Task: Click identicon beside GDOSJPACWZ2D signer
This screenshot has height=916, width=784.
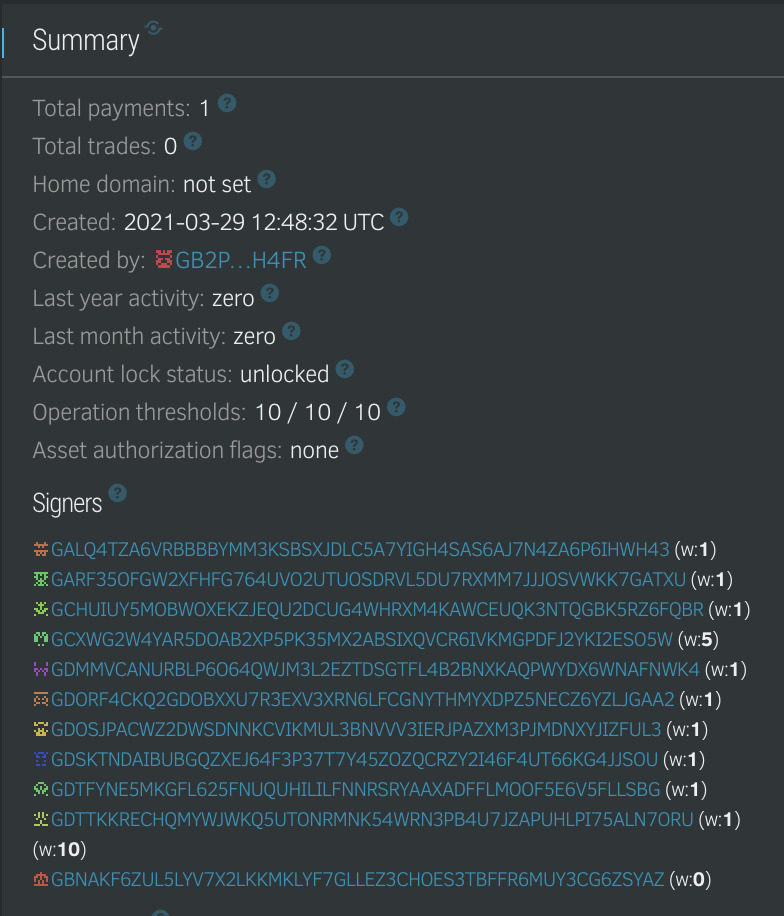Action: tap(41, 730)
